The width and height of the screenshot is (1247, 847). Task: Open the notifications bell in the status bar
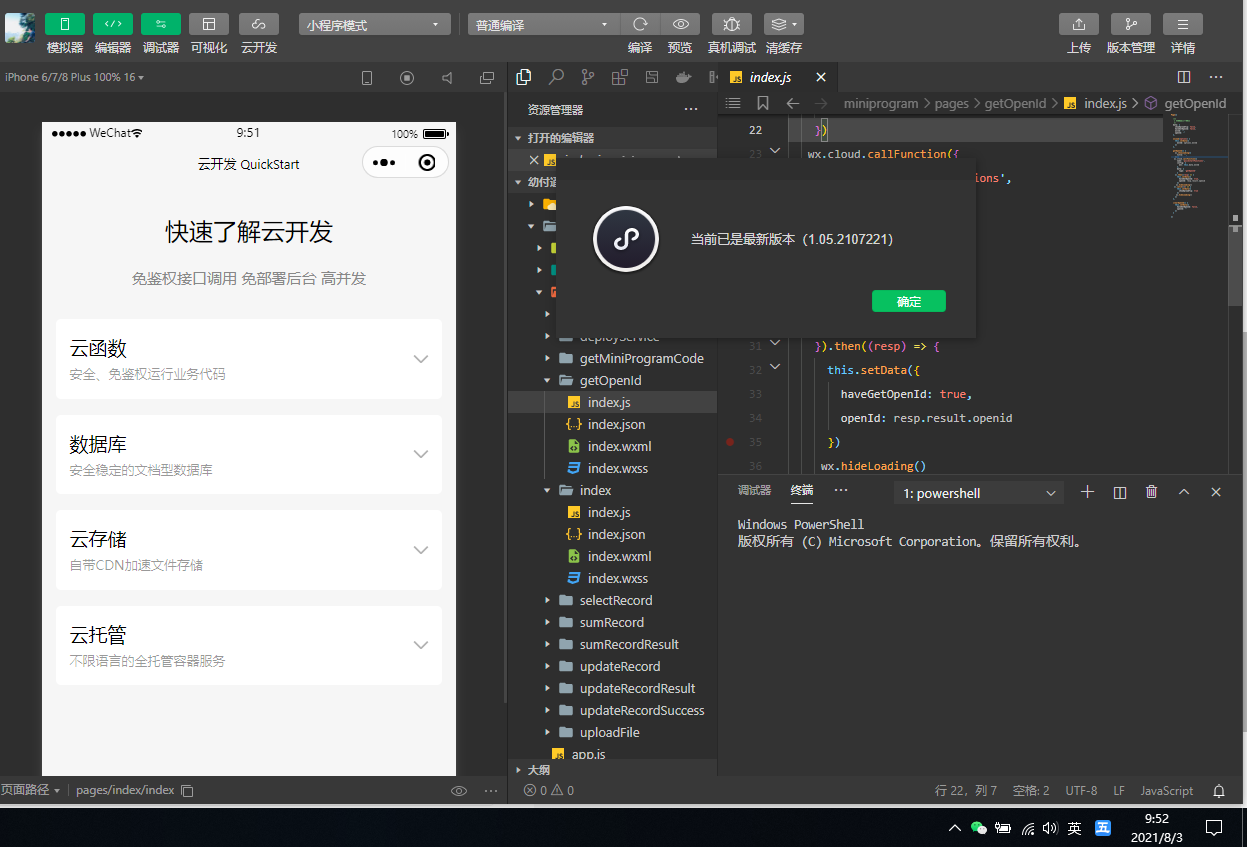(x=1219, y=790)
